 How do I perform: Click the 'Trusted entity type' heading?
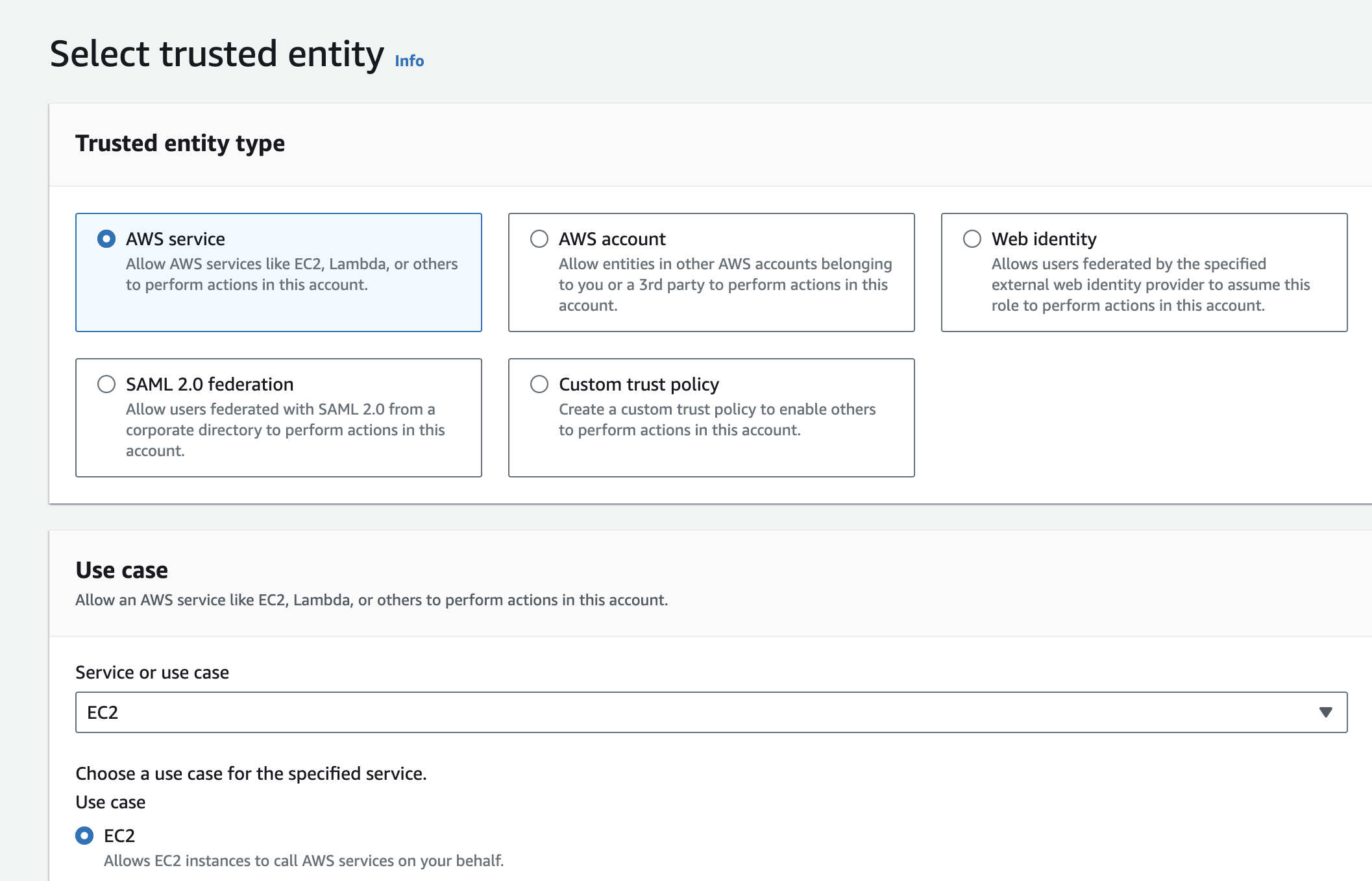[180, 143]
